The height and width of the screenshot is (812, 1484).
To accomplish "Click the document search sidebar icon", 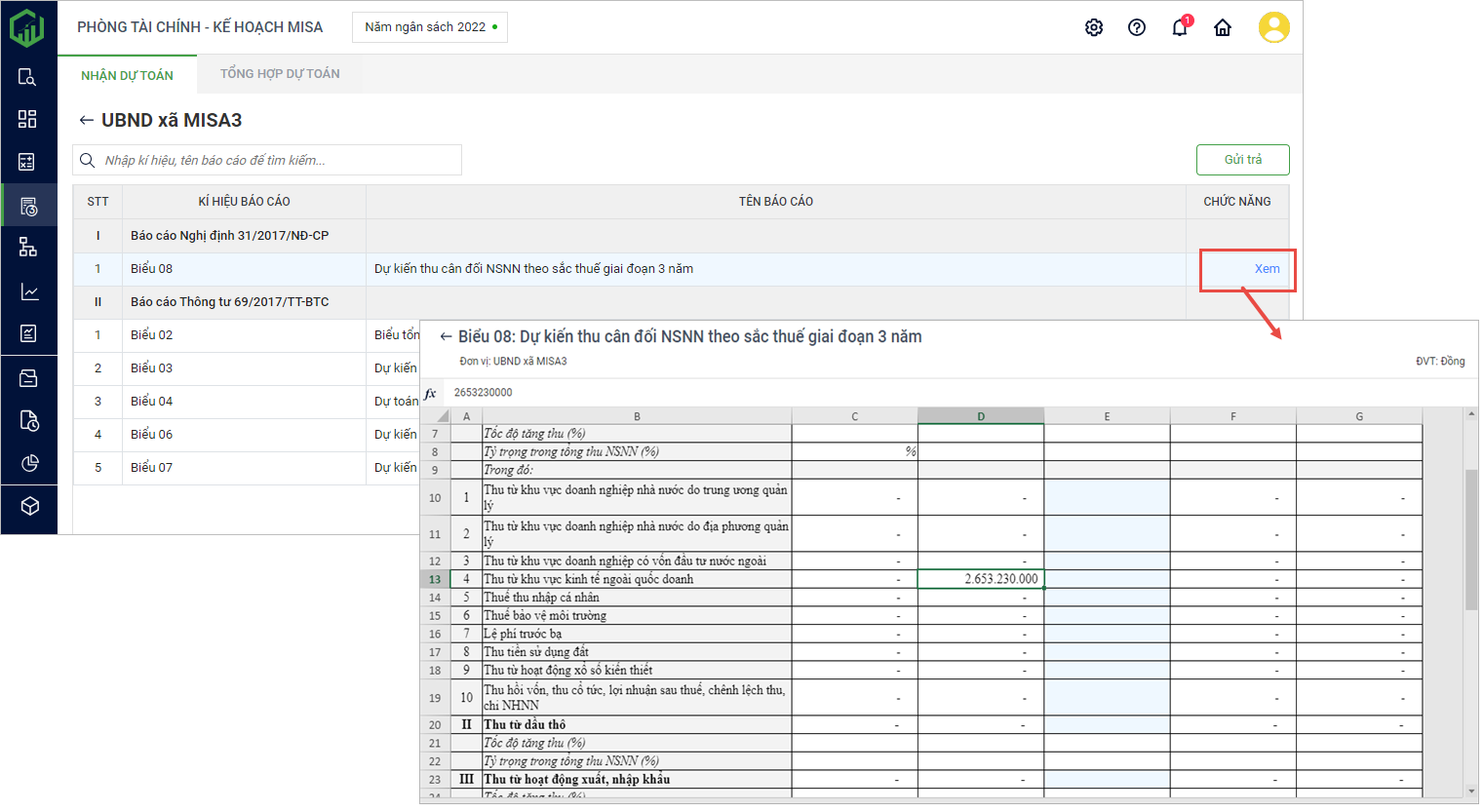I will tap(27, 77).
